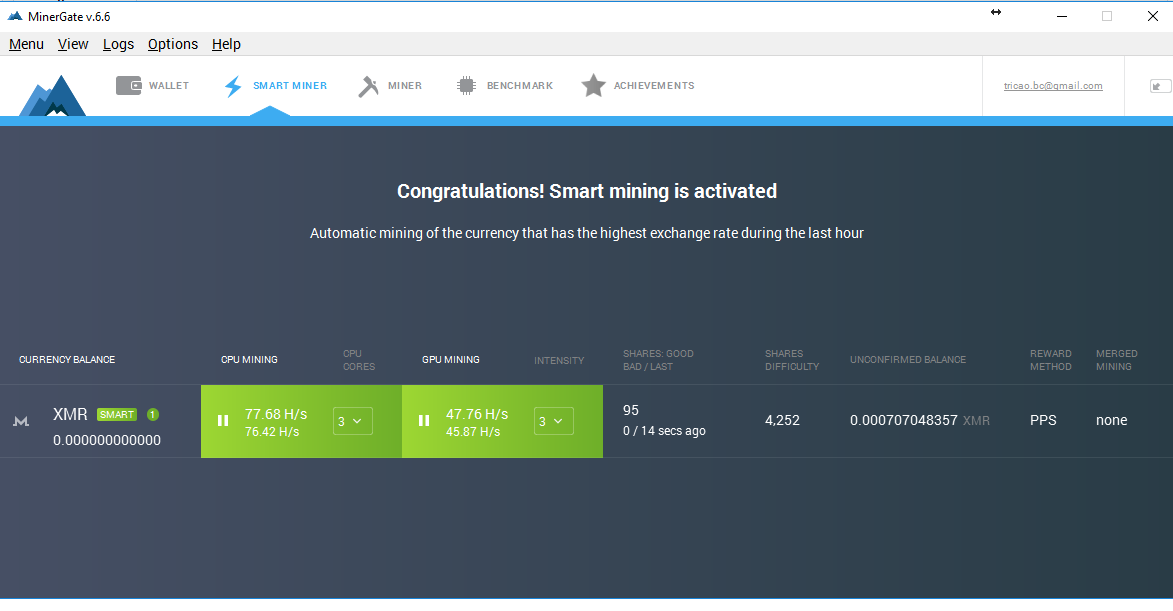This screenshot has width=1173, height=611.
Task: Click the chip Benchmark icon
Action: click(x=466, y=85)
